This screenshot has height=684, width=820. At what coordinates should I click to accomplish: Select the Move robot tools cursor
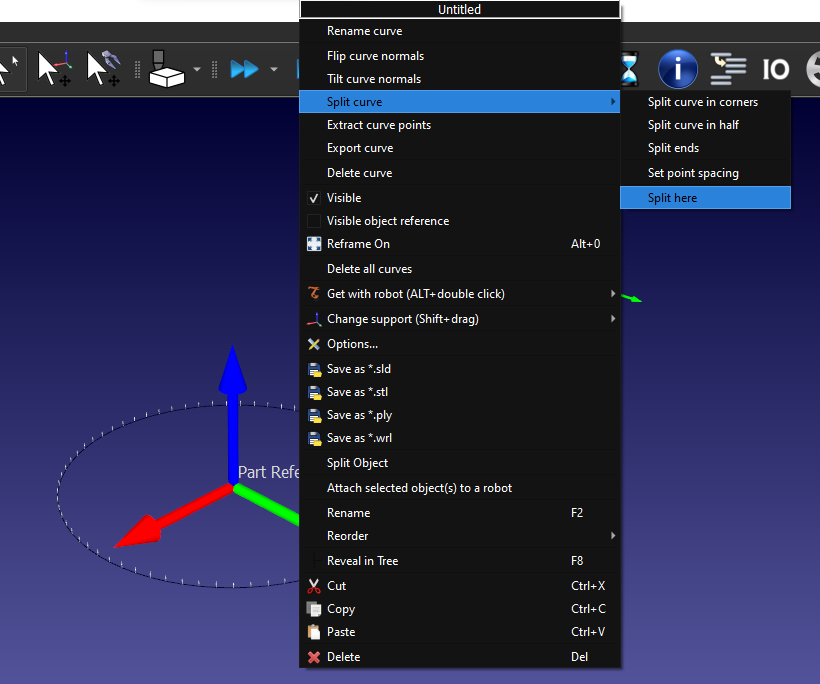point(104,68)
